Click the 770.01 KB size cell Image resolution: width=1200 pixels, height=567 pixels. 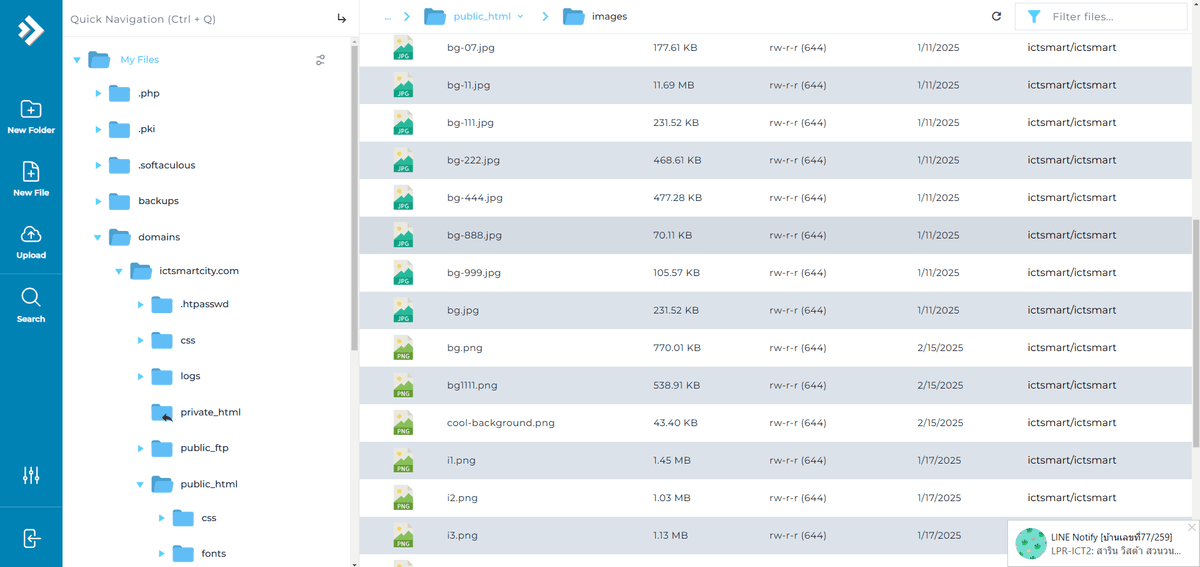[x=677, y=348]
